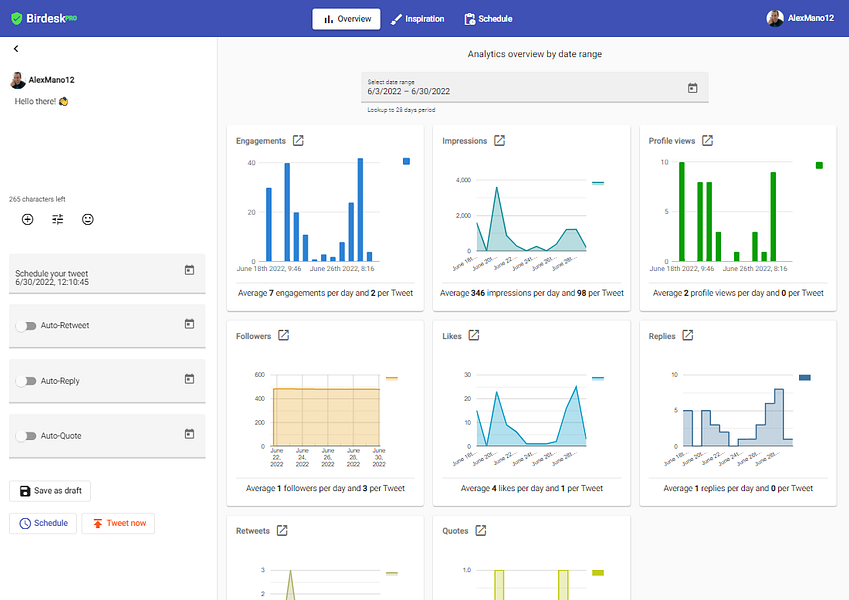Click the average impressions per day summary
This screenshot has width=849, height=600.
tap(532, 293)
